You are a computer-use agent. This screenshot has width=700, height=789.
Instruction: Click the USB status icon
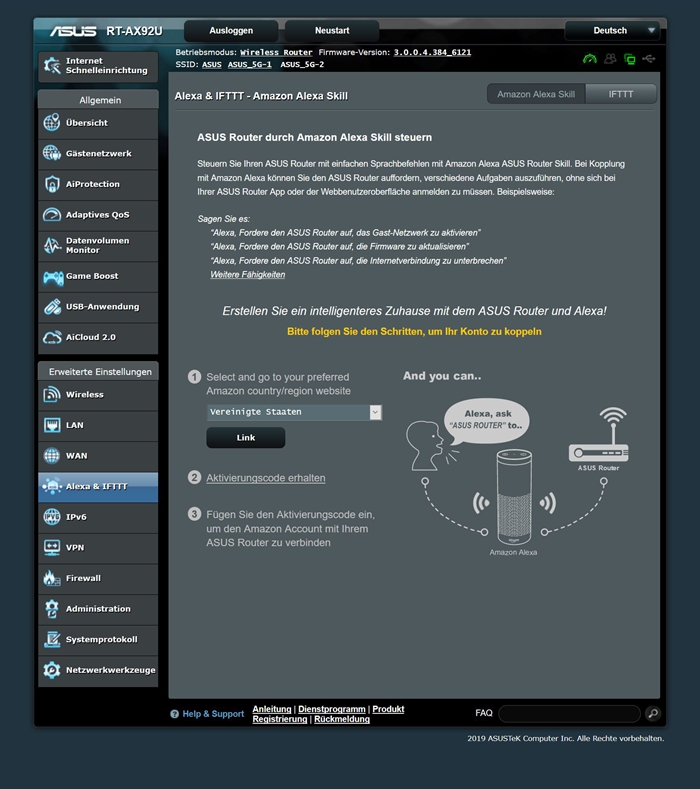point(649,59)
